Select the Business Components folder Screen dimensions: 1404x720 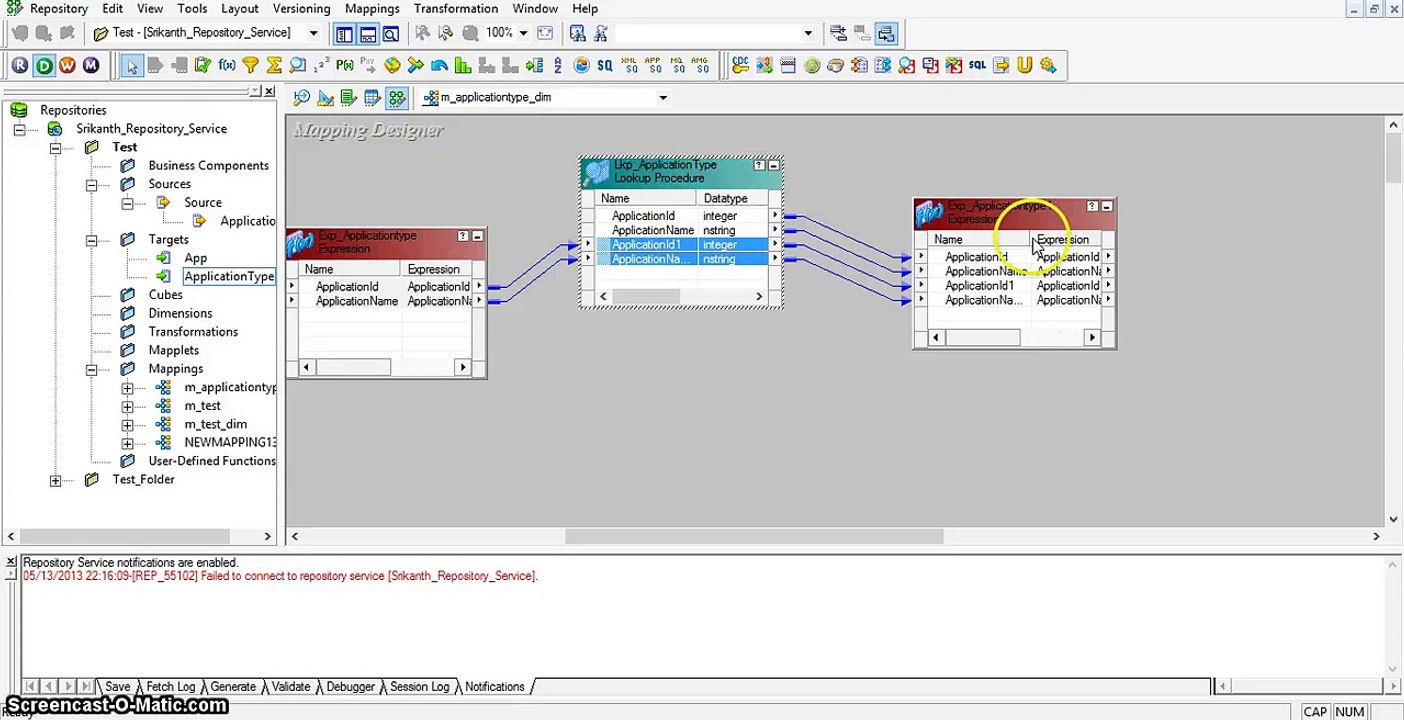pos(208,166)
